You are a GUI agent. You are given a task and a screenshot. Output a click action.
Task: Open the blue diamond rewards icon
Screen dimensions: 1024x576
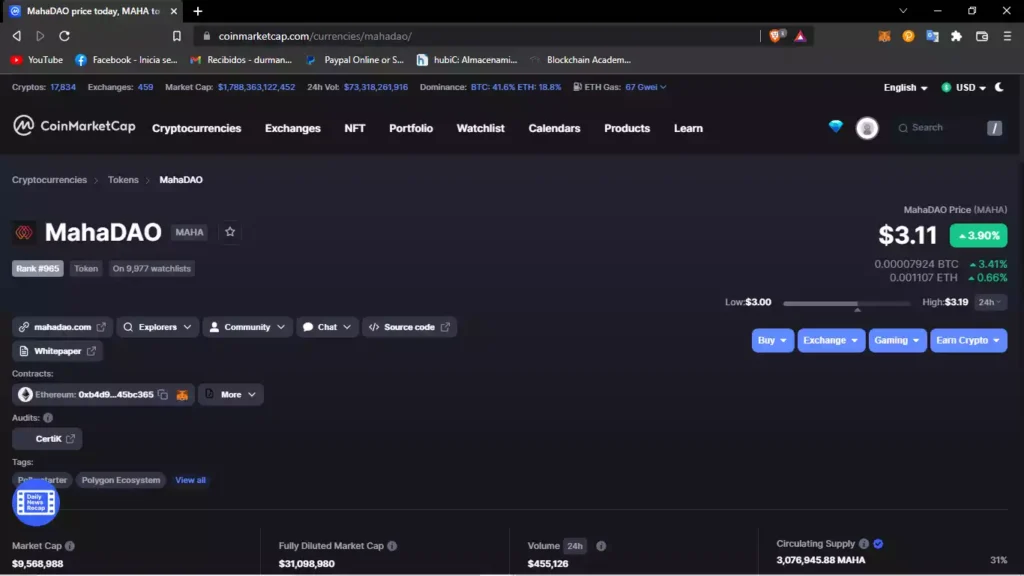836,127
